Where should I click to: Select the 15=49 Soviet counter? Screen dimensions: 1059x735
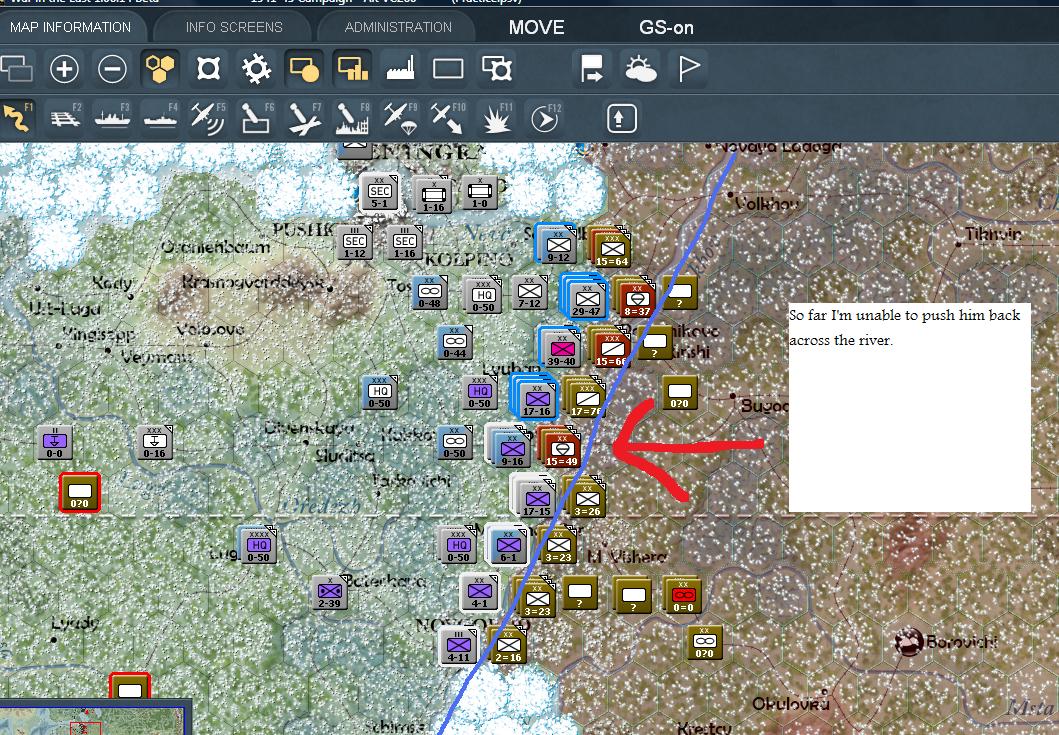pos(561,449)
